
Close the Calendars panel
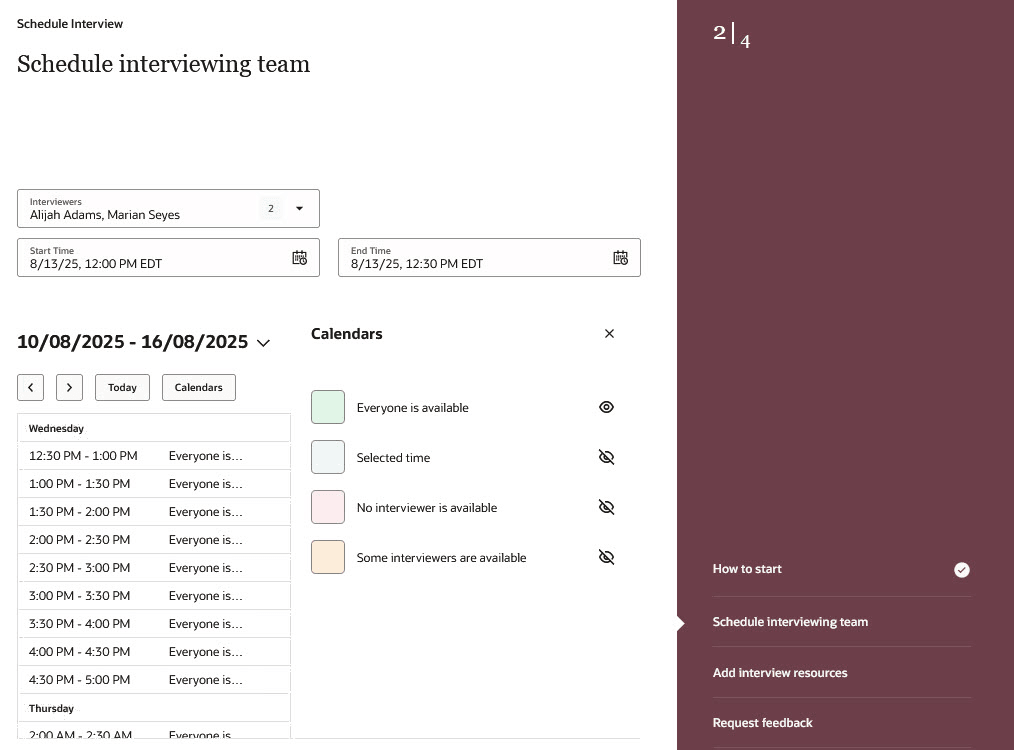(609, 334)
